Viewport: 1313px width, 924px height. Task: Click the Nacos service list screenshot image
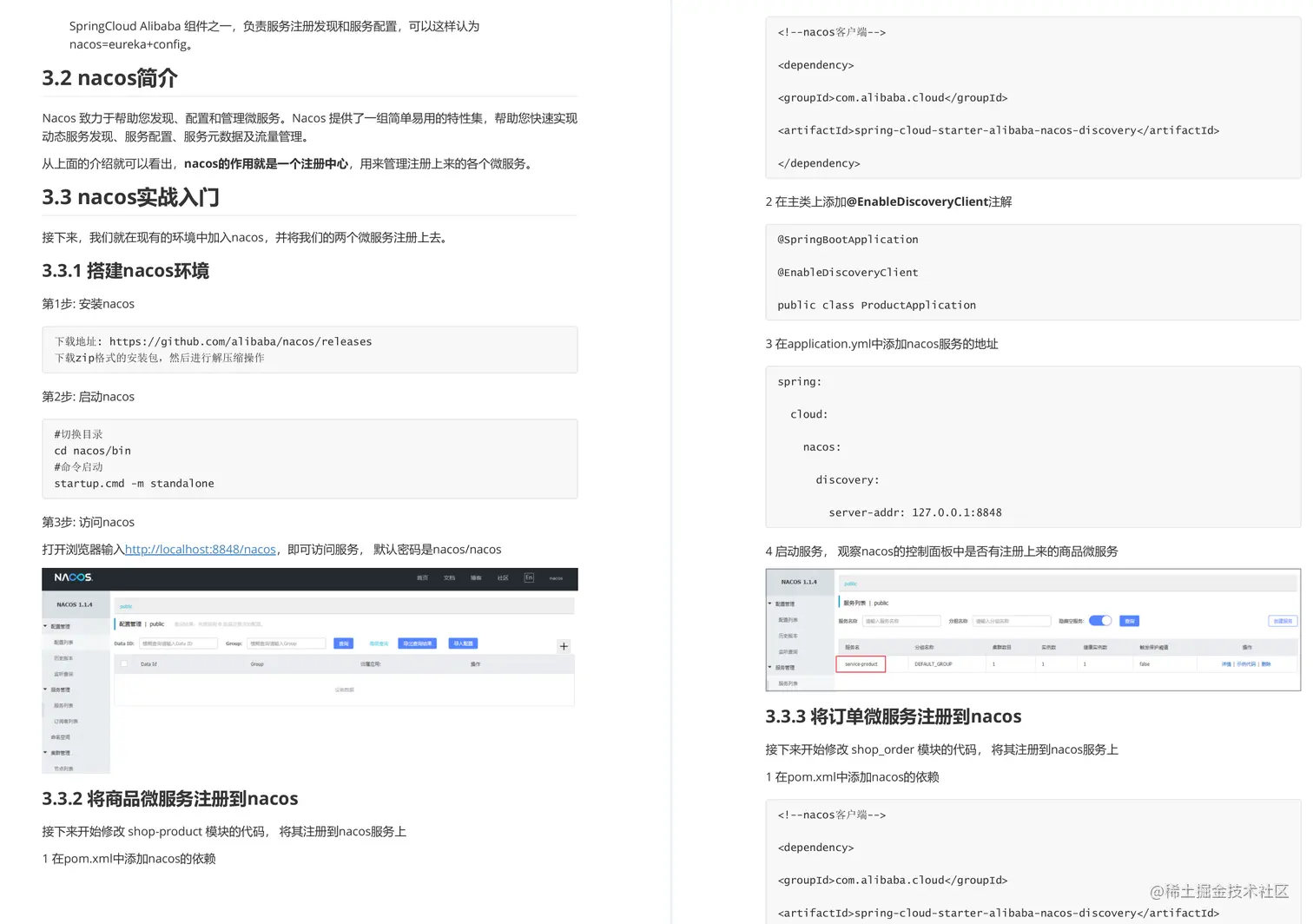tap(1033, 630)
